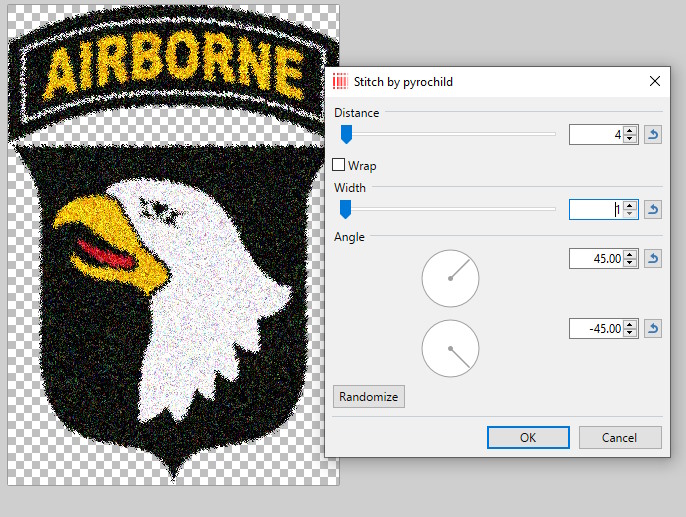Click the Airborne eagle patch image on canvas

pyautogui.click(x=173, y=245)
